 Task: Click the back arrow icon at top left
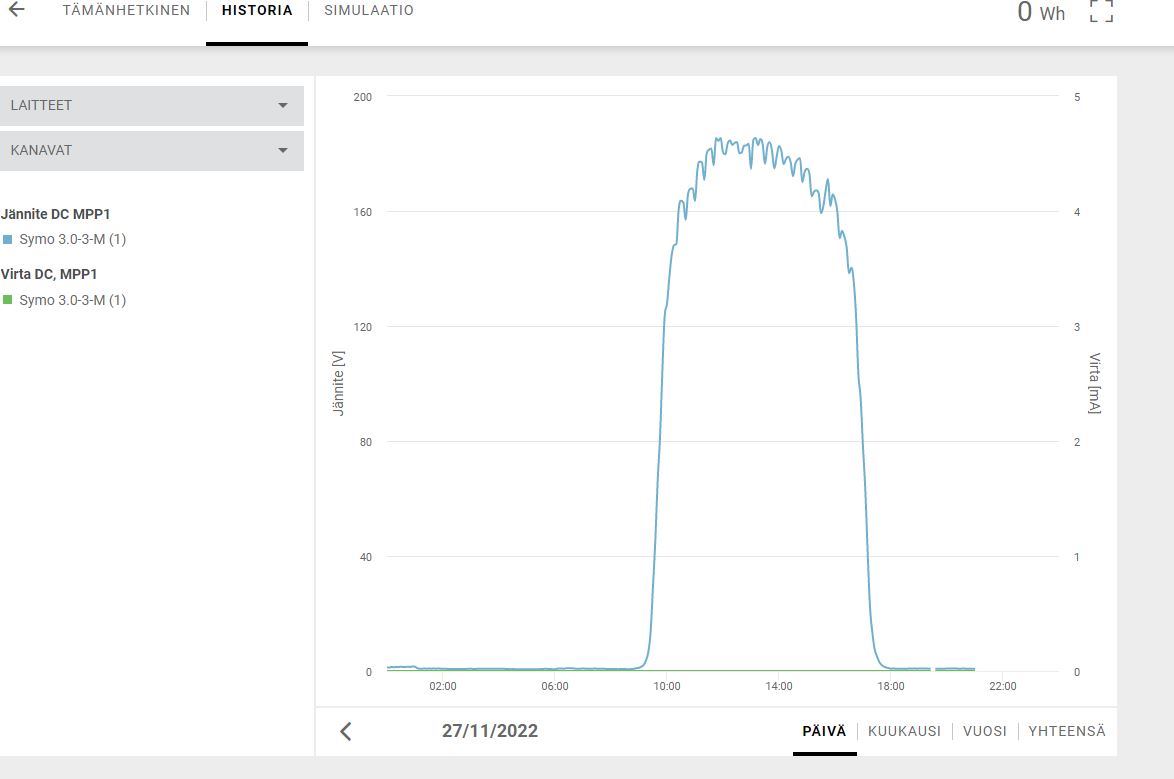point(17,10)
